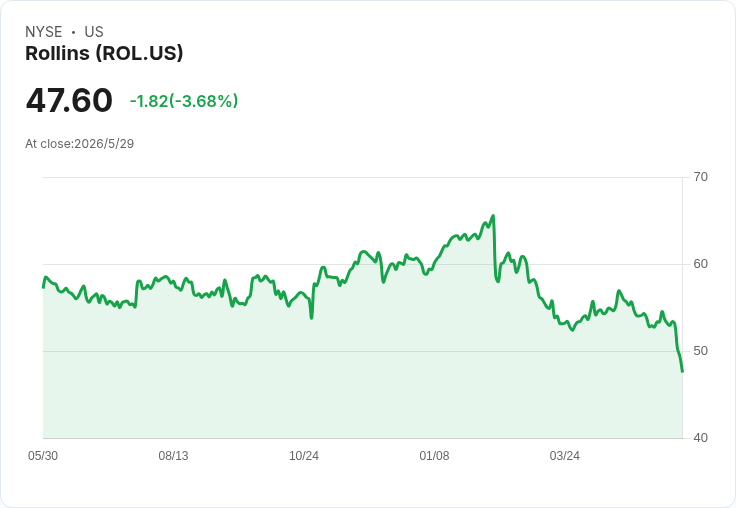The width and height of the screenshot is (736, 508).
Task: Select the 47.60 current price figure
Action: coord(69,100)
